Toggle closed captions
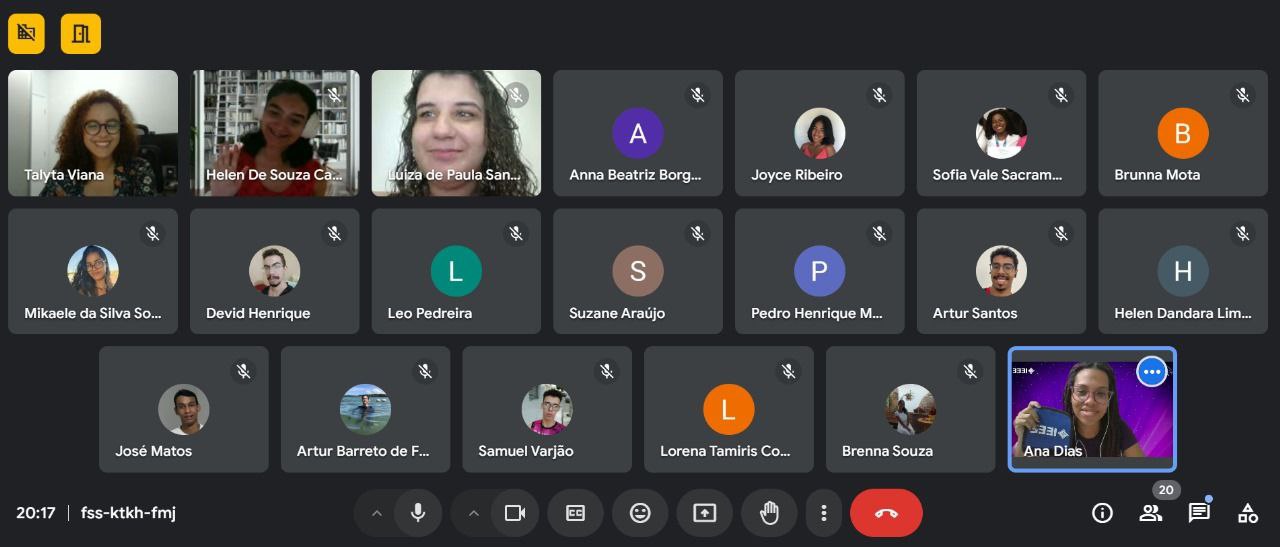This screenshot has height=547, width=1280. point(576,513)
